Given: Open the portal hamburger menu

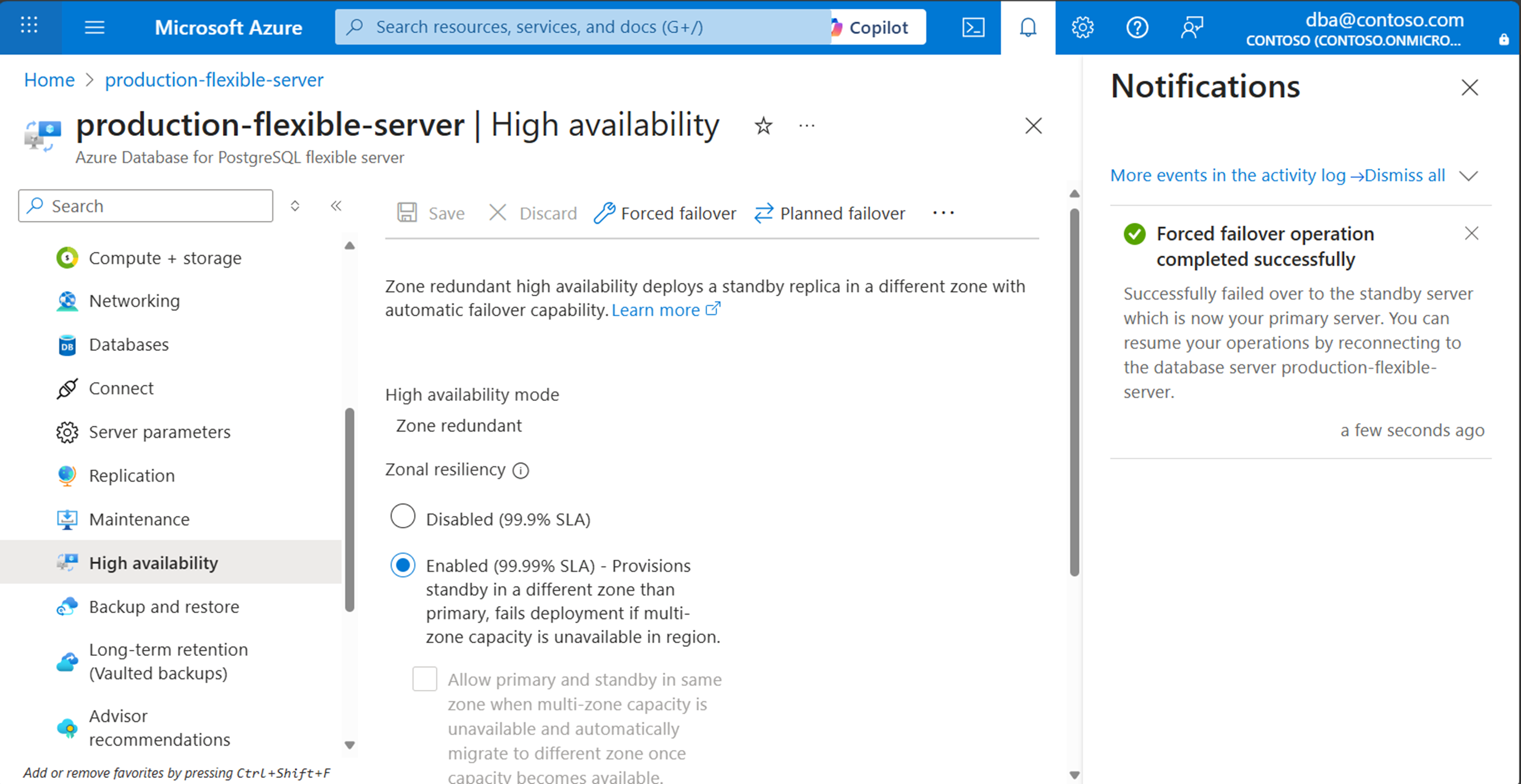Looking at the screenshot, I should pos(95,27).
